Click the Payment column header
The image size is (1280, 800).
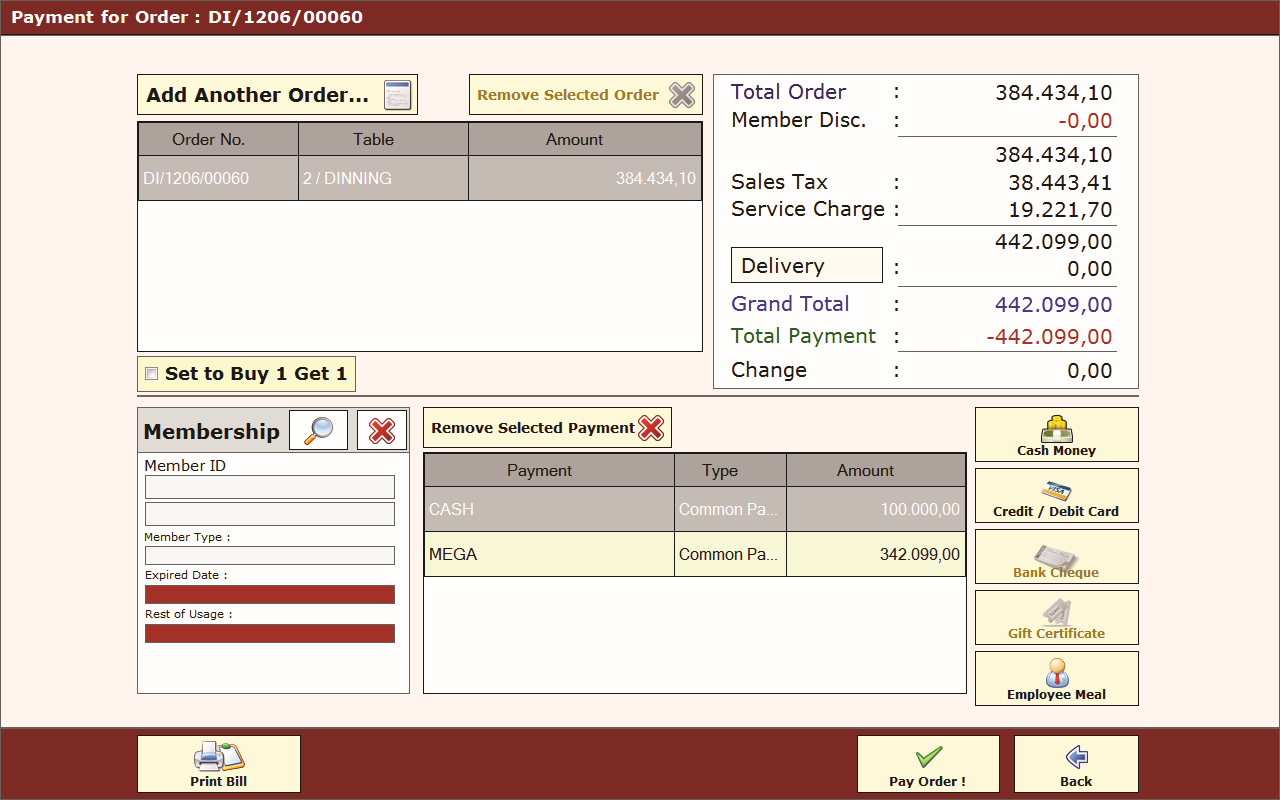tap(549, 470)
